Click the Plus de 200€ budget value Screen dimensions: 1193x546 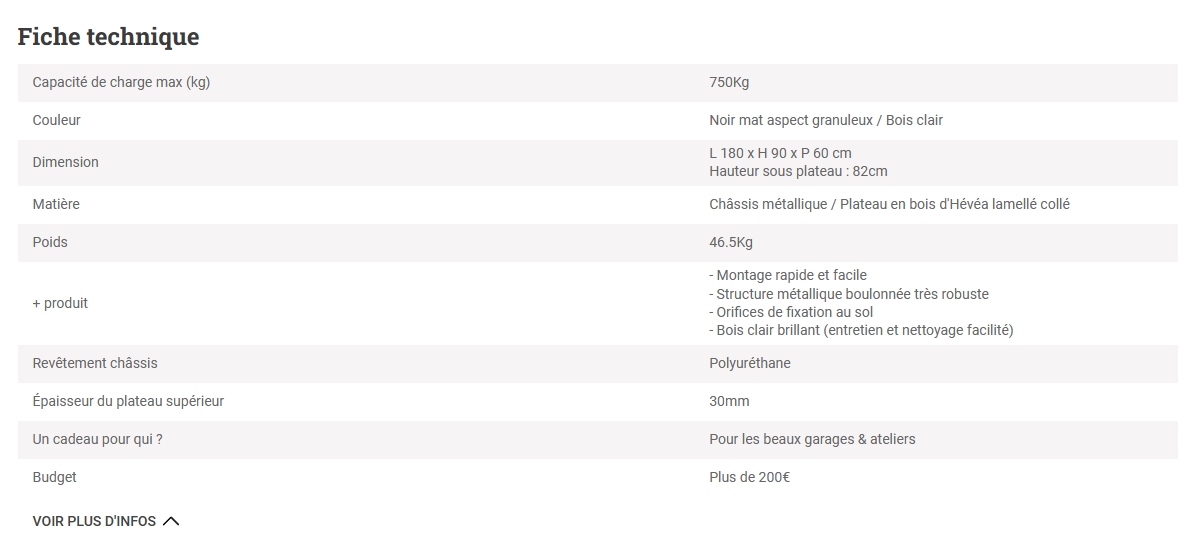pyautogui.click(x=749, y=477)
